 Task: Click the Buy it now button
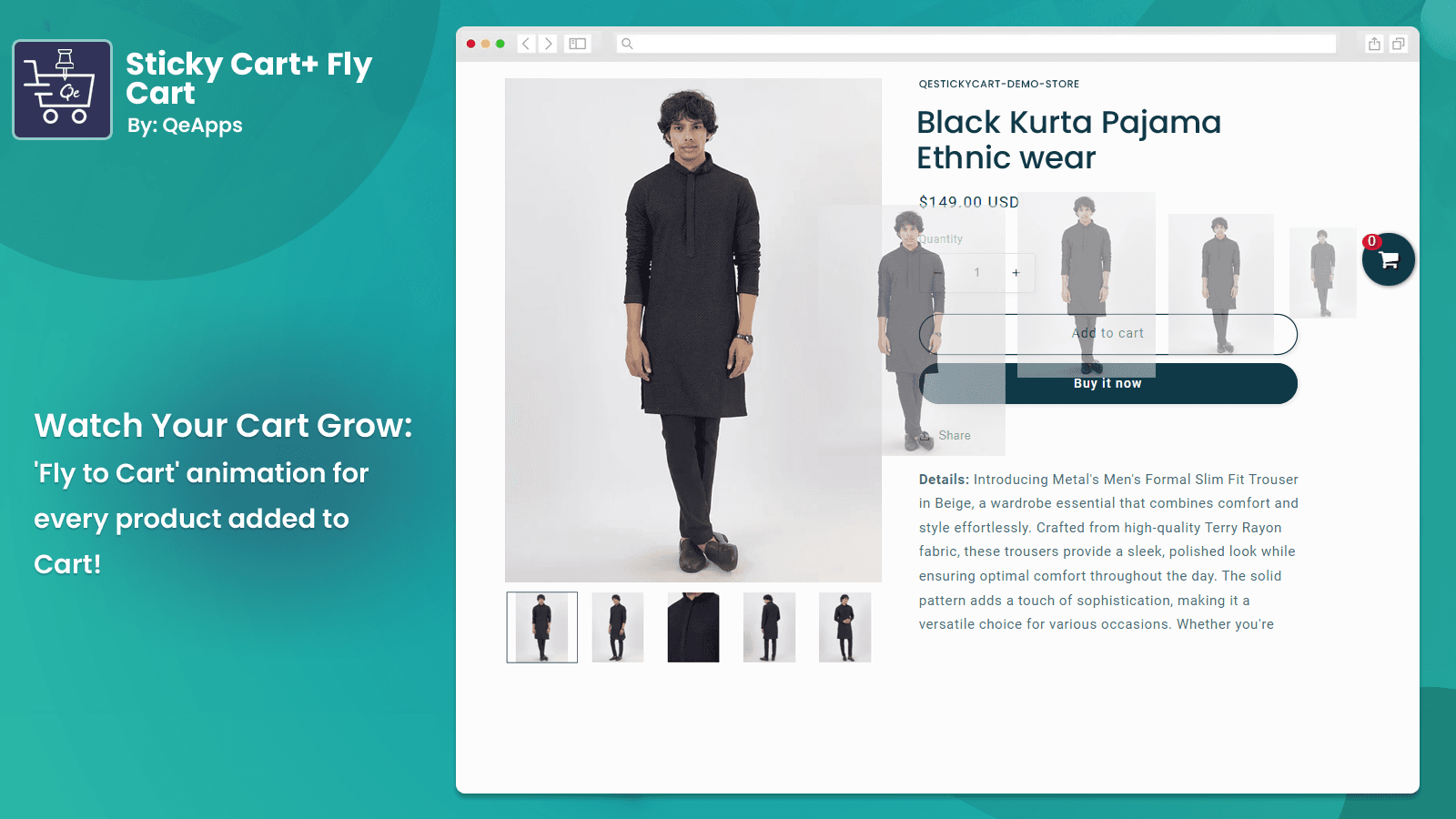click(1108, 383)
